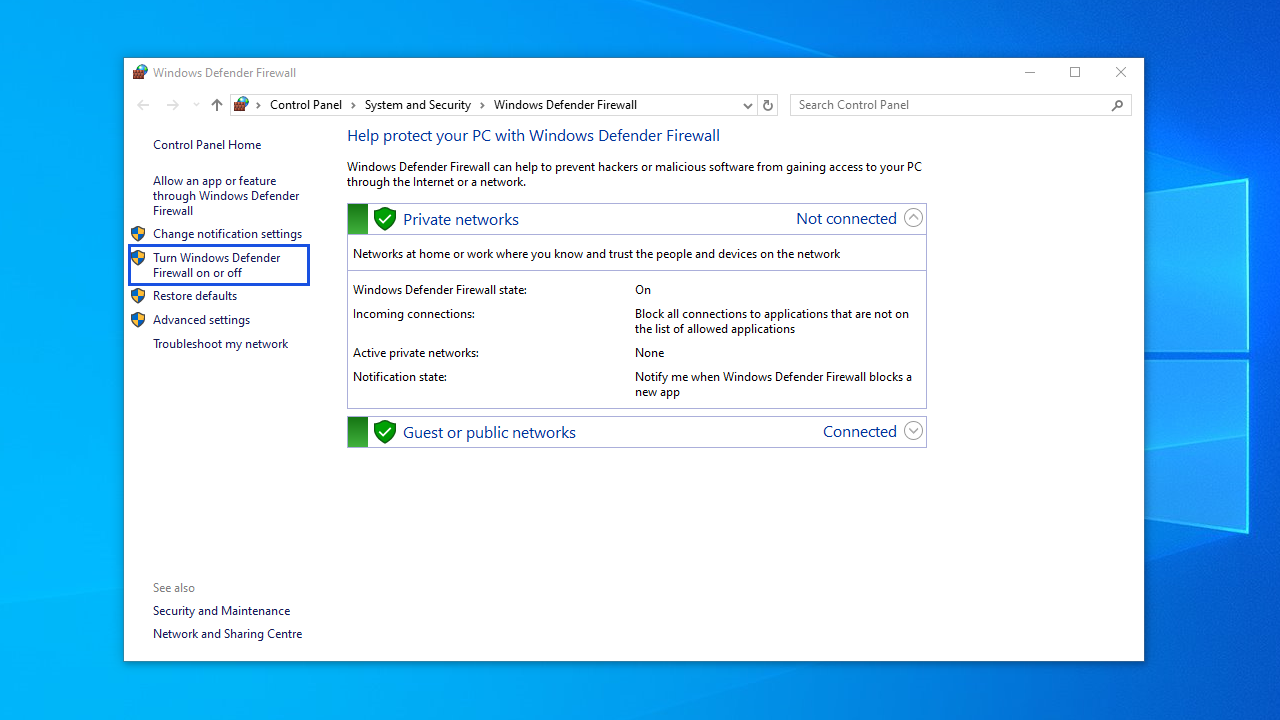The image size is (1280, 720).
Task: Select Windows Defender Firewall breadcrumb item
Action: coord(565,105)
